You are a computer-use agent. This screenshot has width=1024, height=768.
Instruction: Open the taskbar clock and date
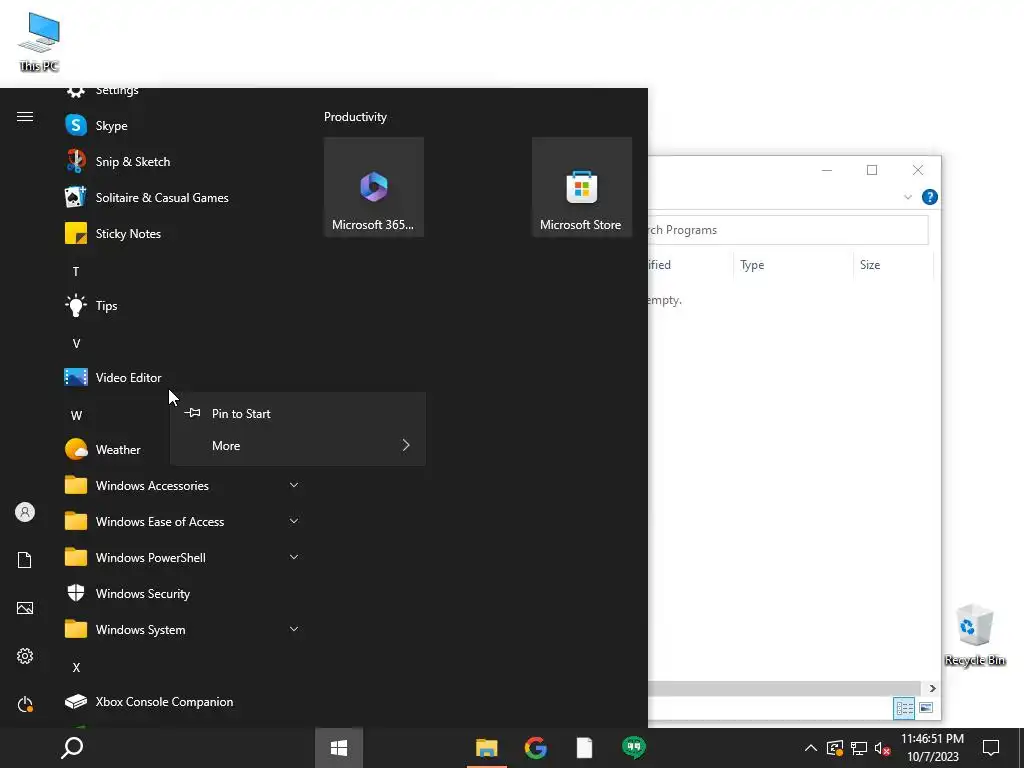tap(933, 748)
